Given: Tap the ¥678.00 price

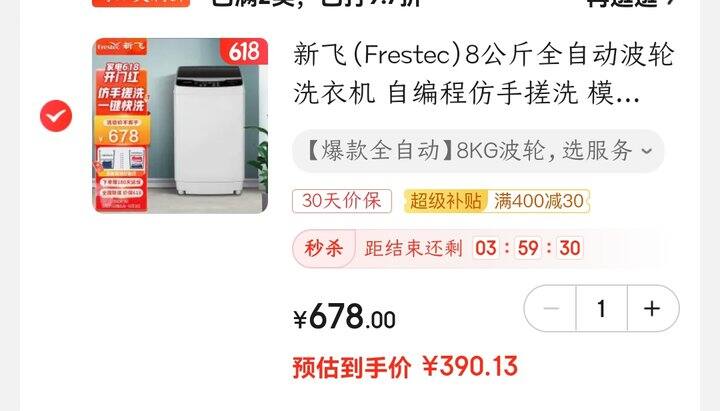Looking at the screenshot, I should coord(344,317).
